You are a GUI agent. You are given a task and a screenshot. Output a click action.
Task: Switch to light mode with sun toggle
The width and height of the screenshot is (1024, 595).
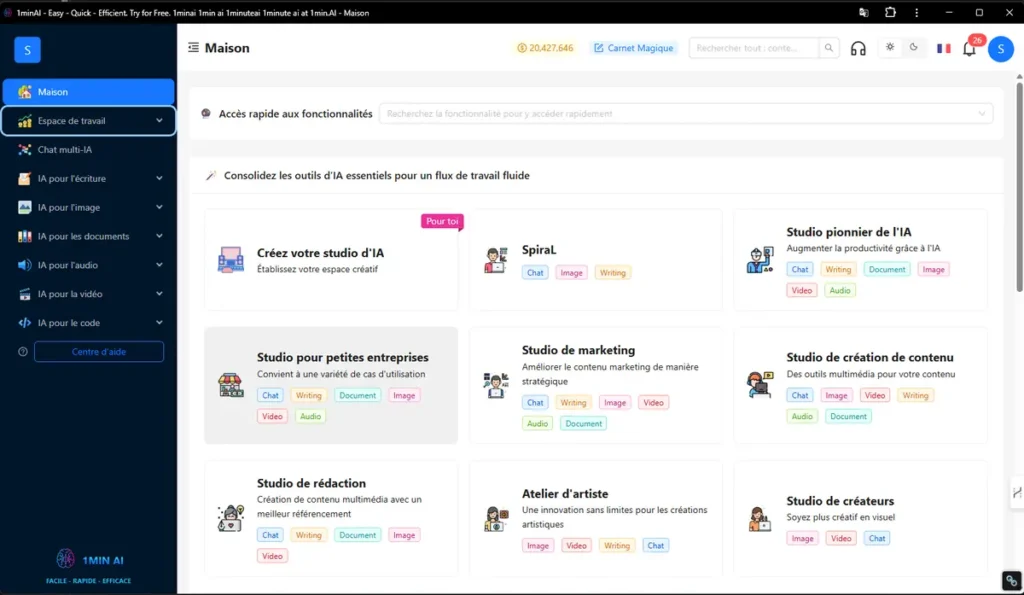890,48
